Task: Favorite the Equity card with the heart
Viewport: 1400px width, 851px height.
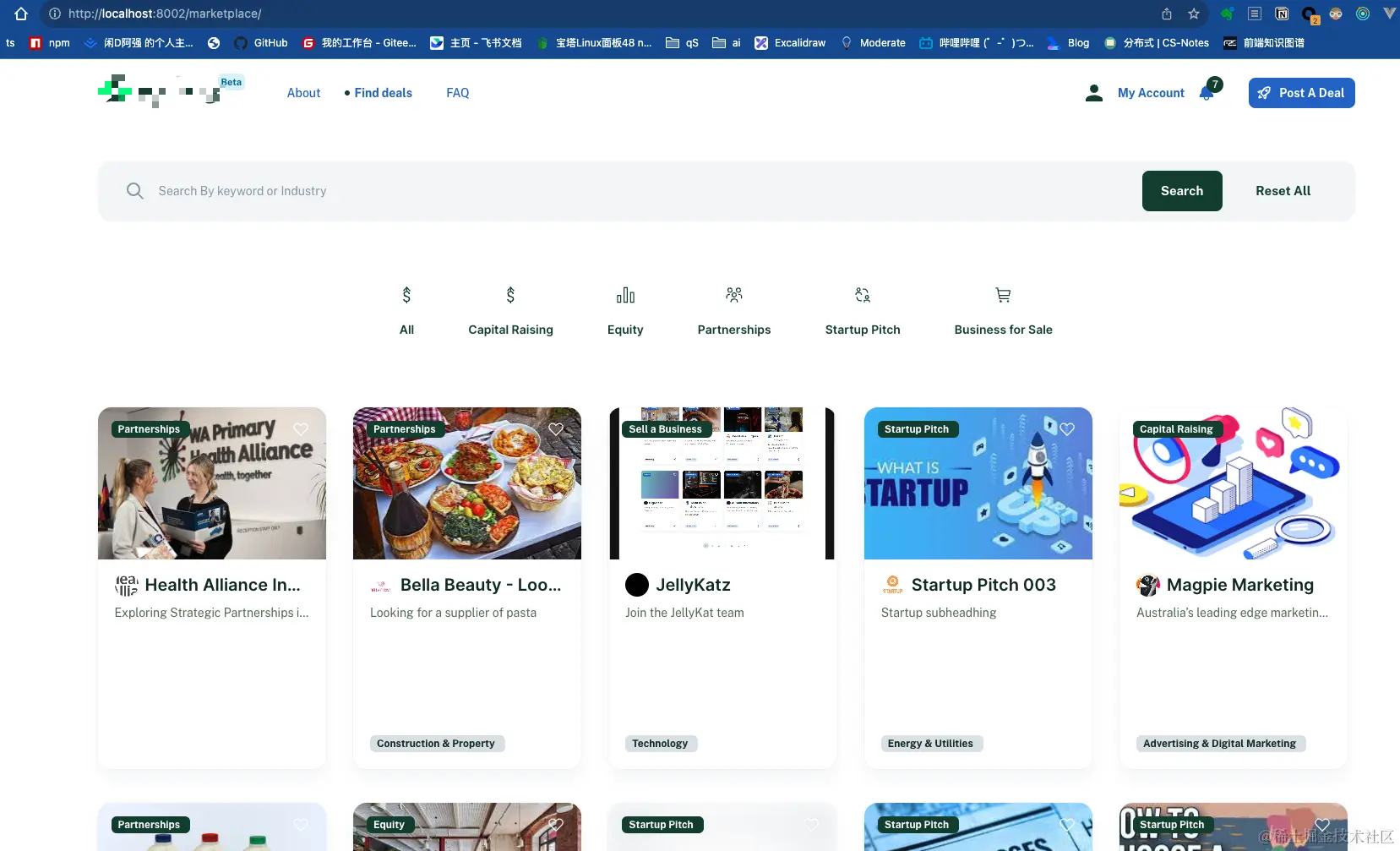Action: 556,825
